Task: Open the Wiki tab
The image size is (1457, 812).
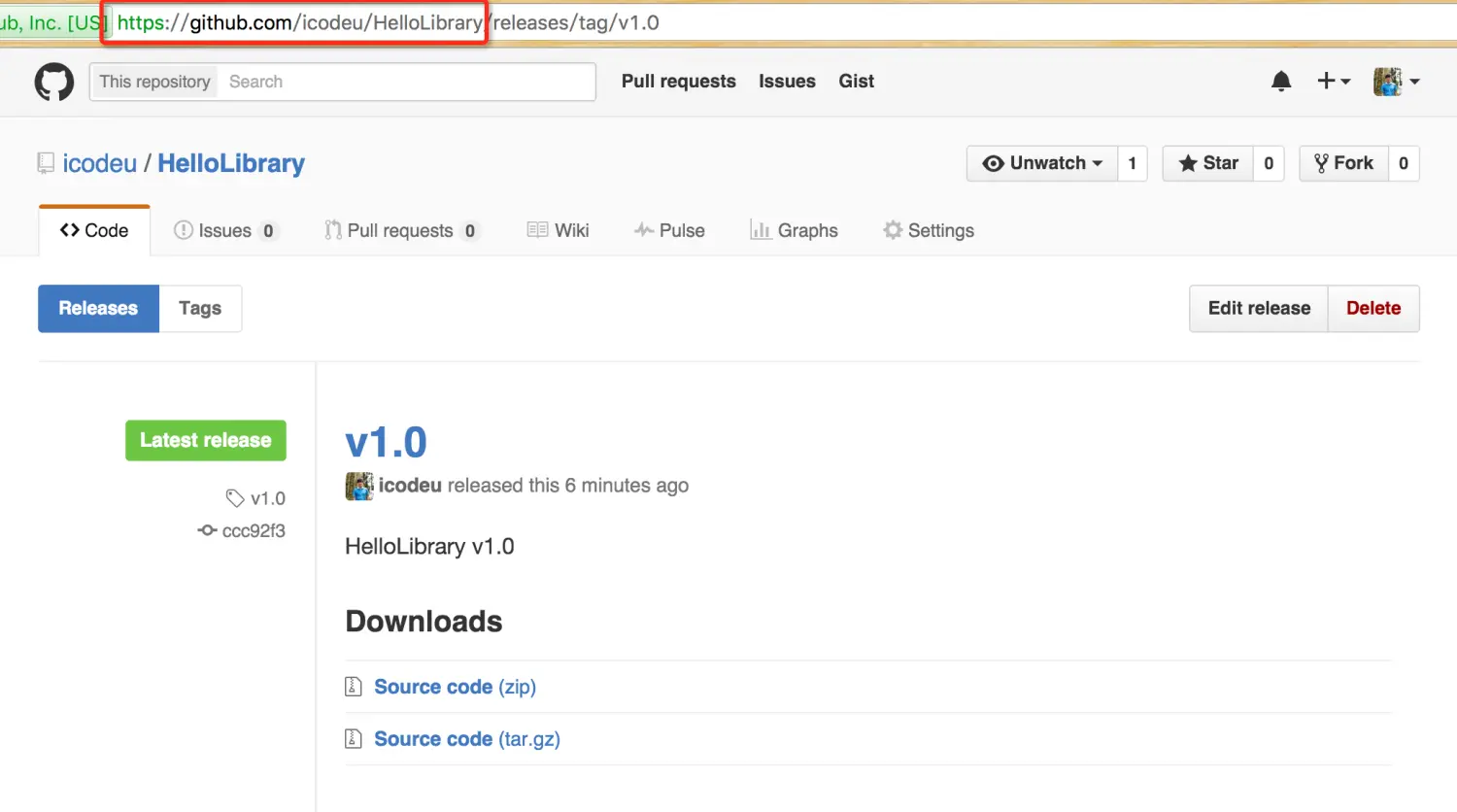Action: 559,230
